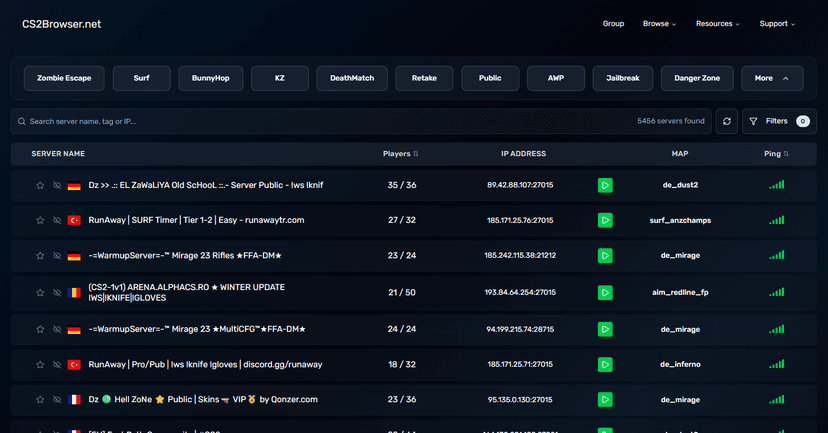This screenshot has width=828, height=433.
Task: Click ping signal bars for surf_anzchamps server
Action: (777, 220)
